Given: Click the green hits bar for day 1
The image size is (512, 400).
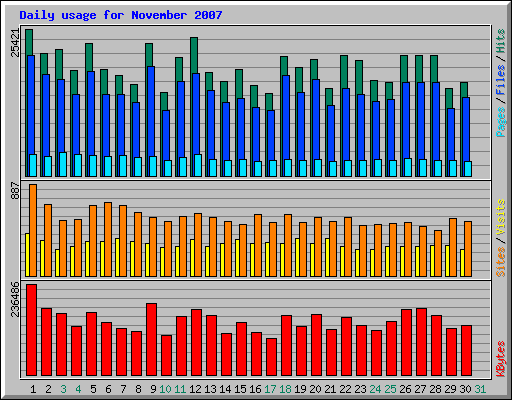Looking at the screenshot, I should coord(29,42).
